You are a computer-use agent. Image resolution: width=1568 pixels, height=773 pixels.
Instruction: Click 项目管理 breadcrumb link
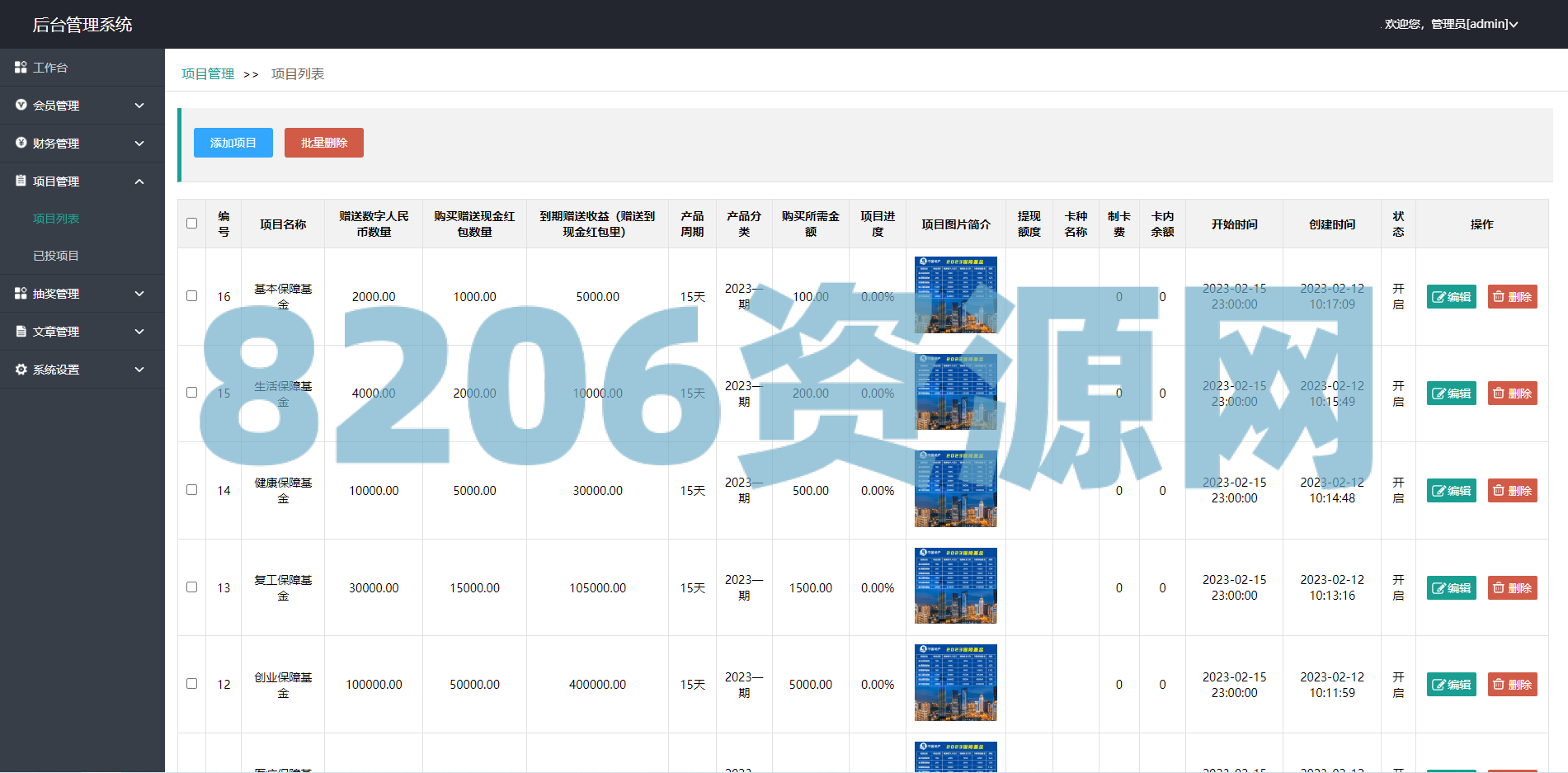point(208,73)
